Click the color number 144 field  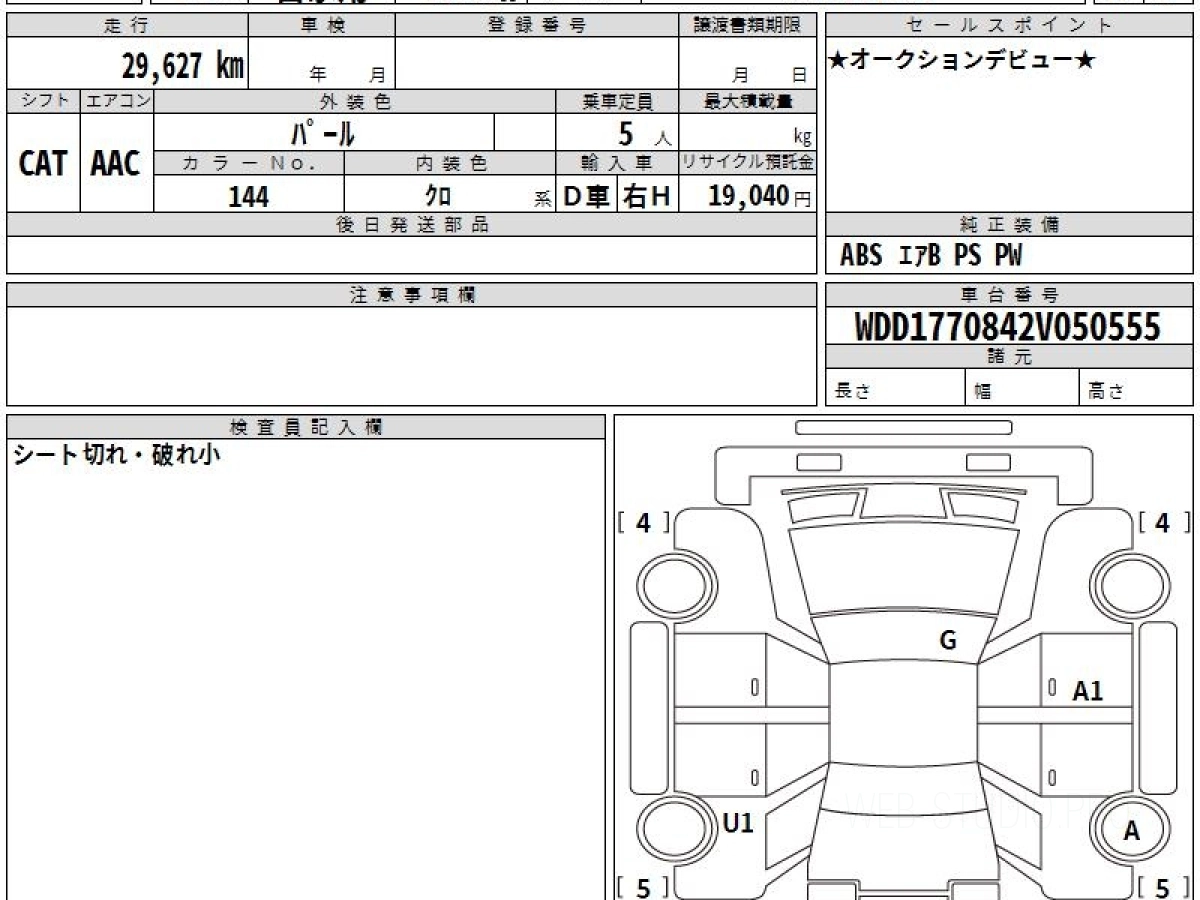point(249,197)
